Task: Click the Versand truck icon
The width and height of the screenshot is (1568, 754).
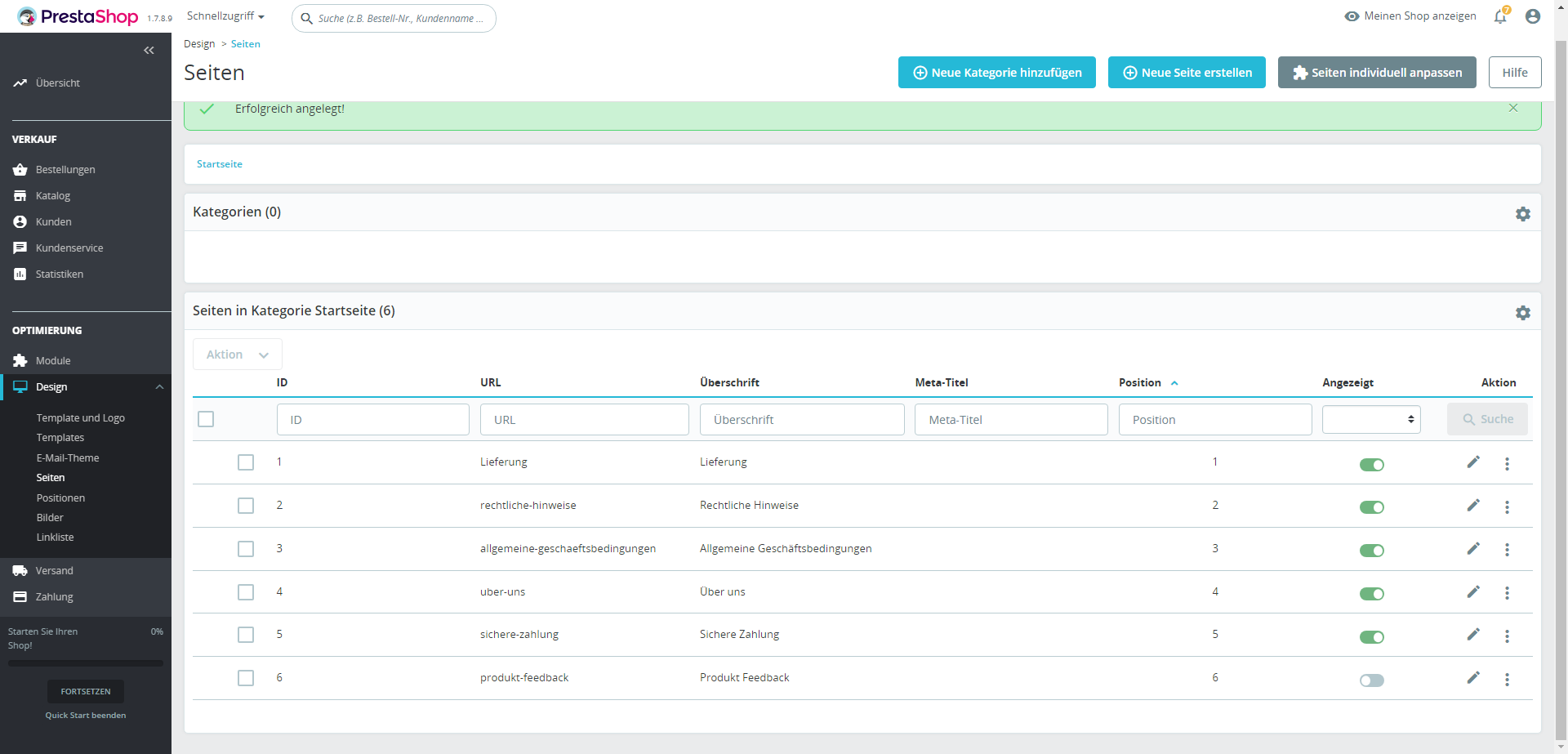Action: [20, 571]
